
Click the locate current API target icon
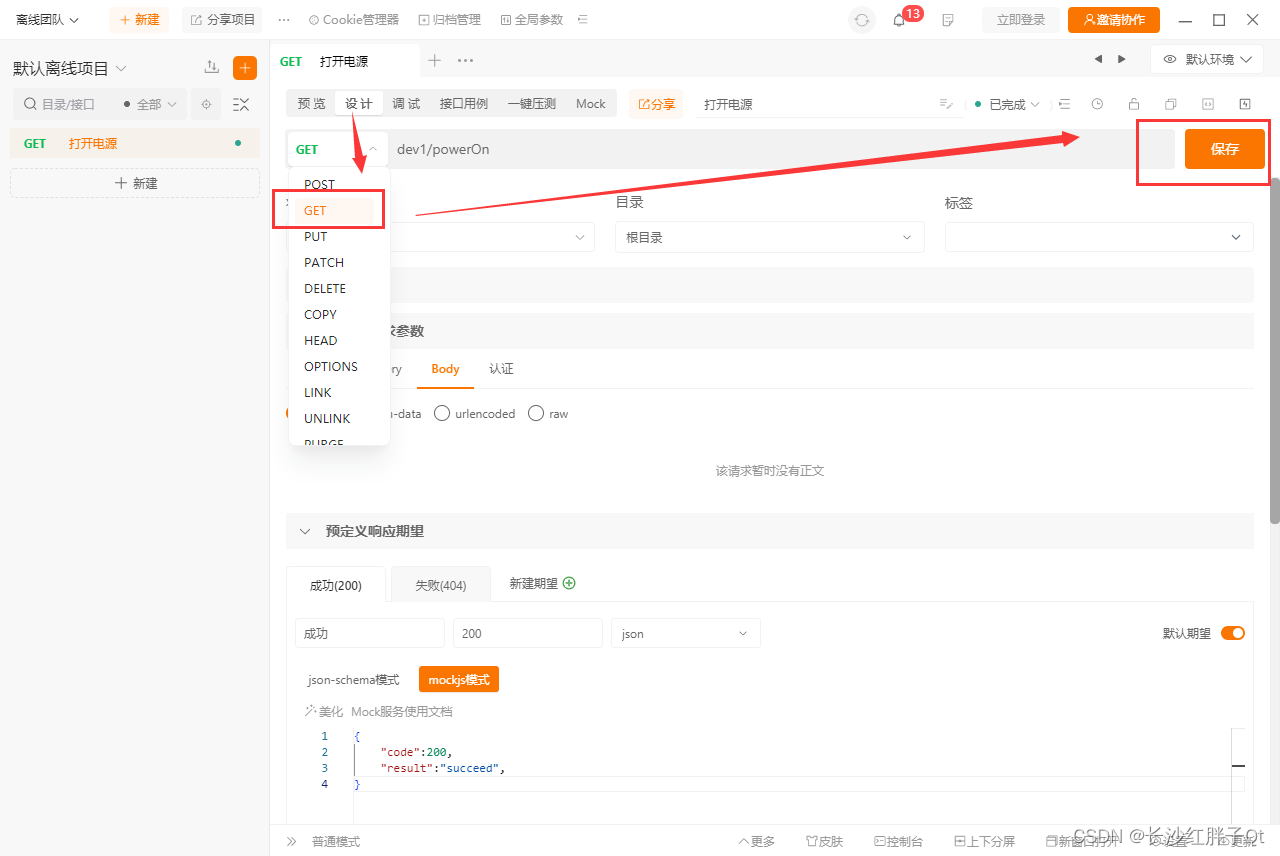(x=206, y=104)
